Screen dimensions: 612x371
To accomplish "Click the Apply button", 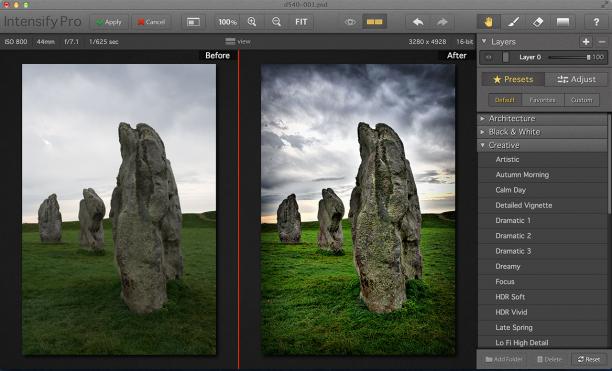I will [109, 22].
